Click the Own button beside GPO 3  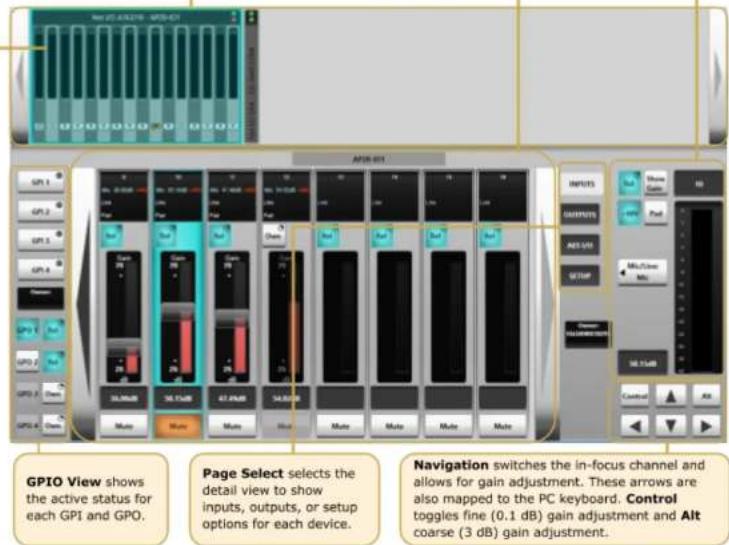[x=53, y=393]
